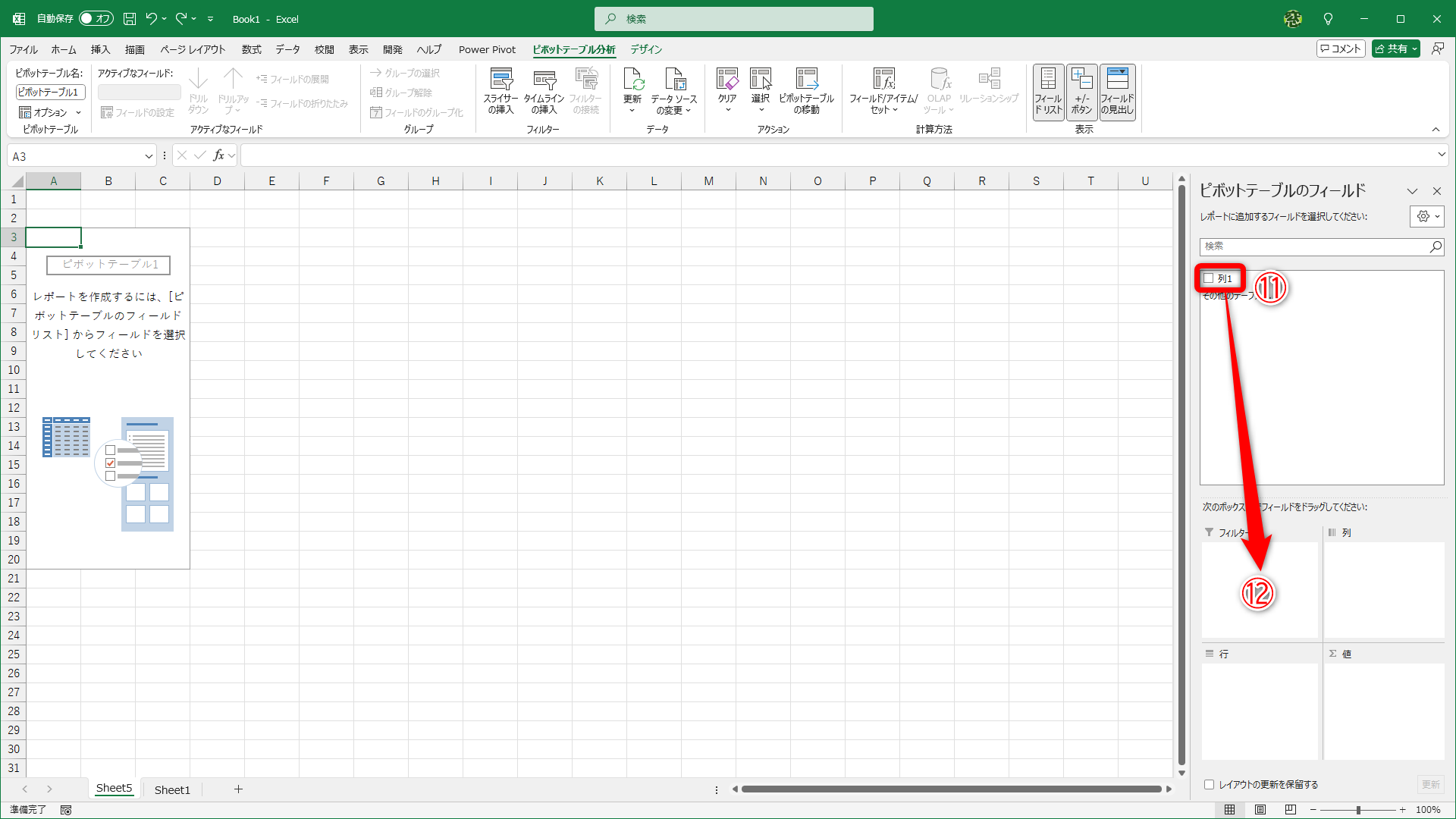Viewport: 1456px width, 819px height.
Task: Expand the Name Box dropdown arrow
Action: pyautogui.click(x=149, y=156)
